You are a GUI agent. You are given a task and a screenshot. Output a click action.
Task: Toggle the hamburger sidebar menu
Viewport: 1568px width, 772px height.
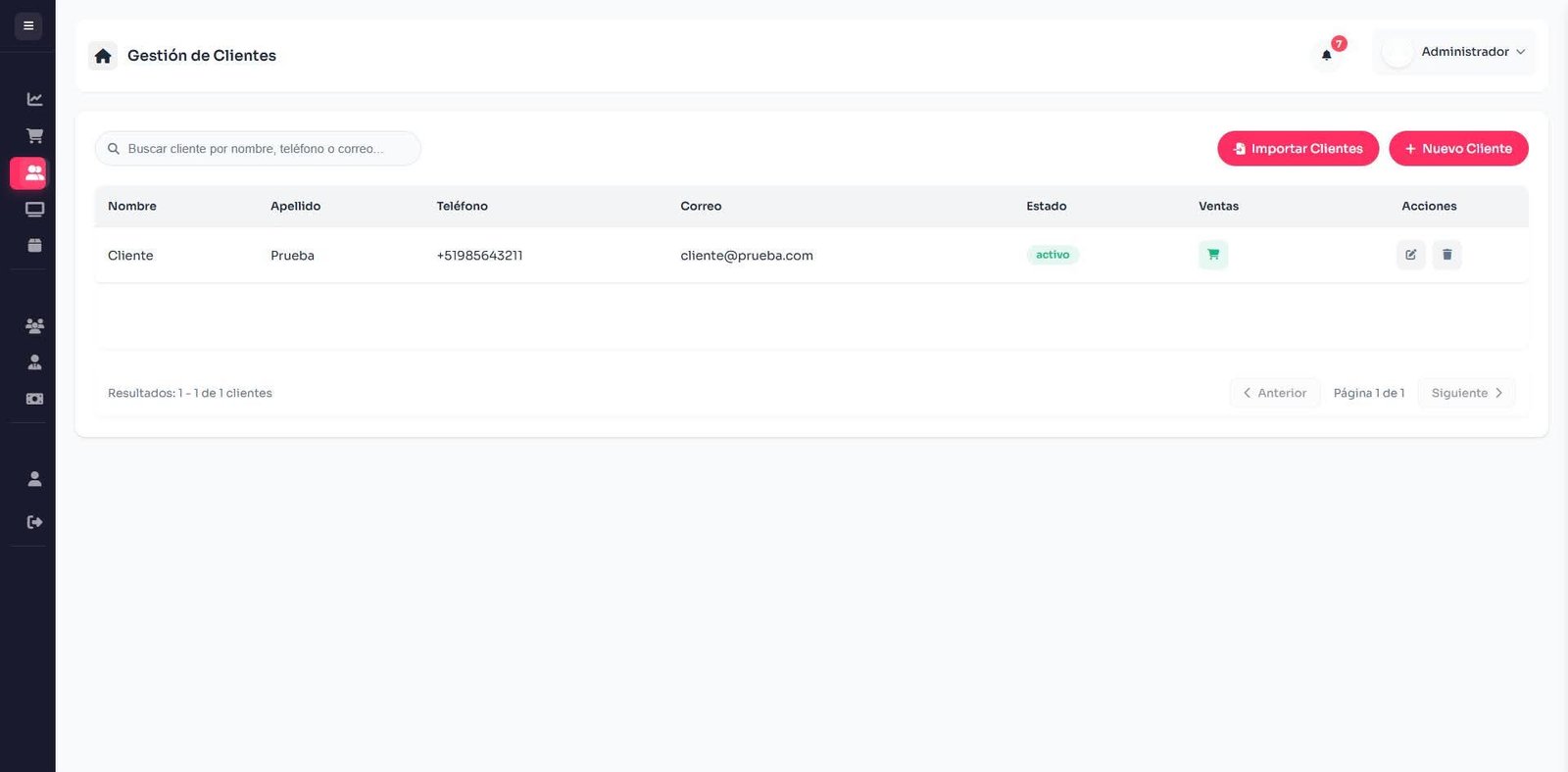(28, 25)
